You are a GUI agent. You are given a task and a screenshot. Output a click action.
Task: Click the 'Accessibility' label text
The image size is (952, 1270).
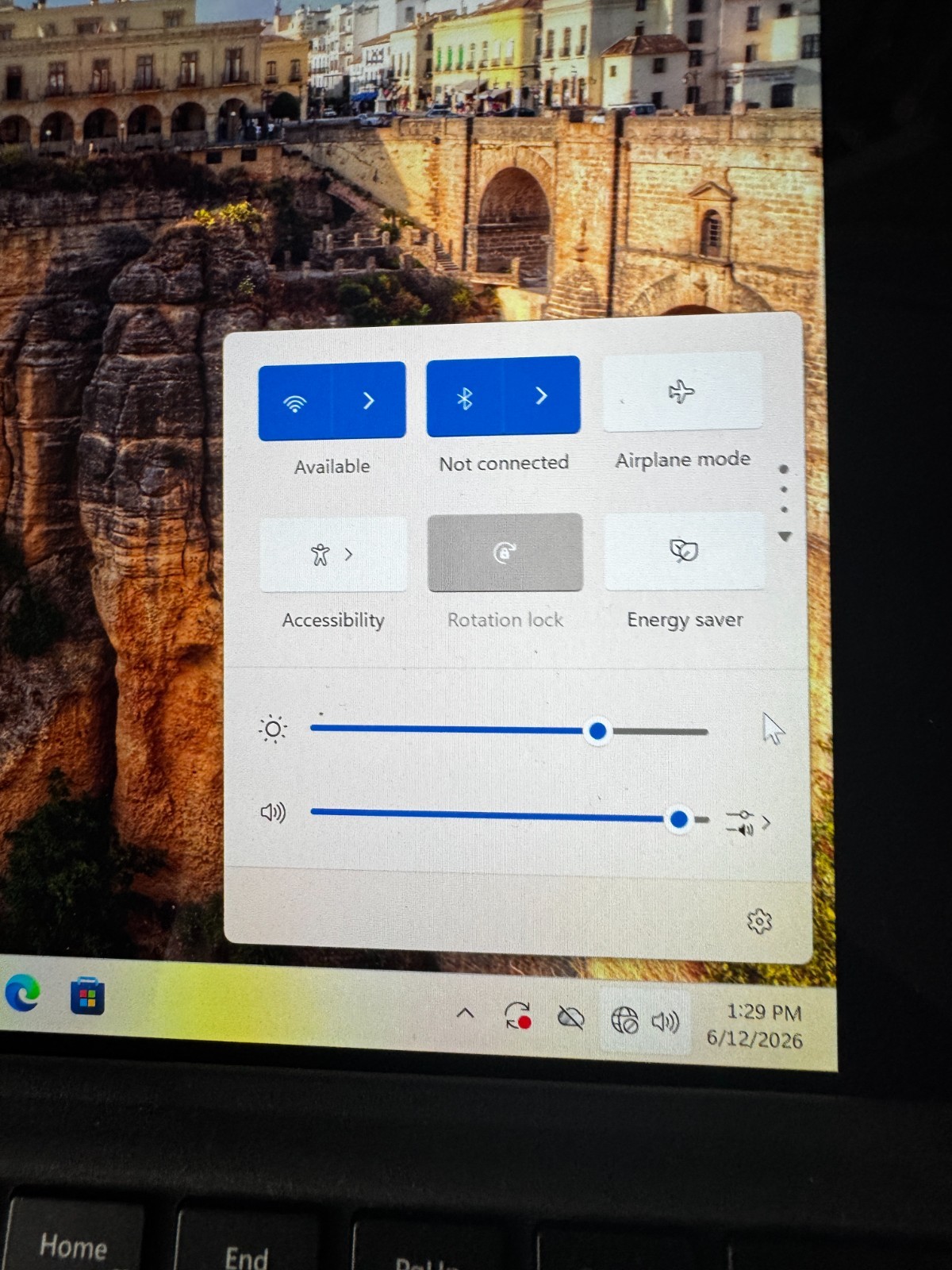coord(333,620)
